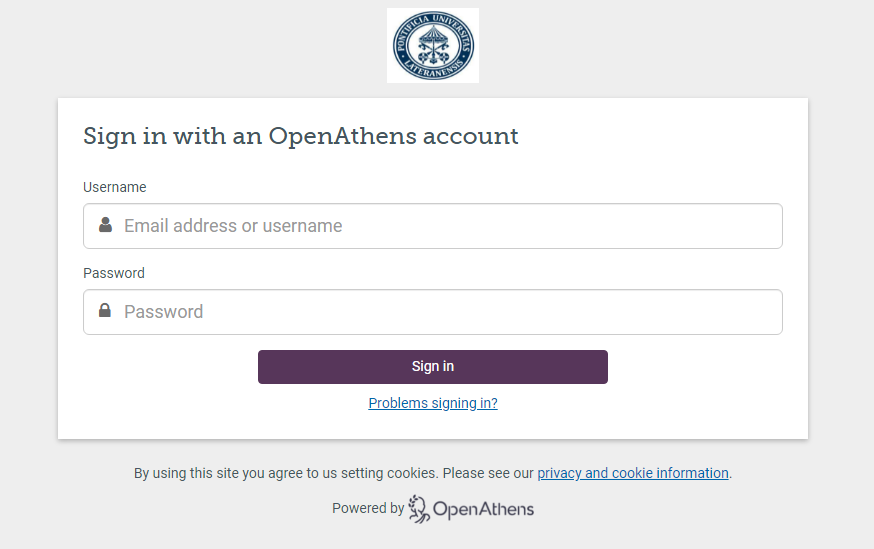Click the 'Sign in with an OpenAthens account' heading

point(300,137)
